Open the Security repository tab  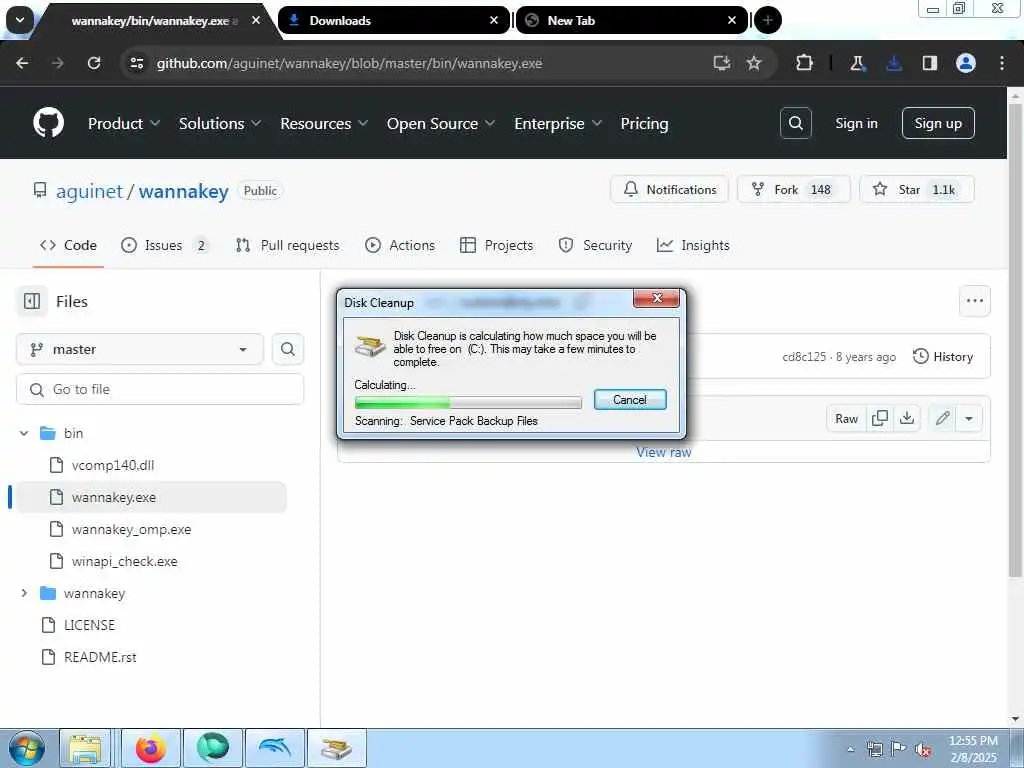point(595,245)
